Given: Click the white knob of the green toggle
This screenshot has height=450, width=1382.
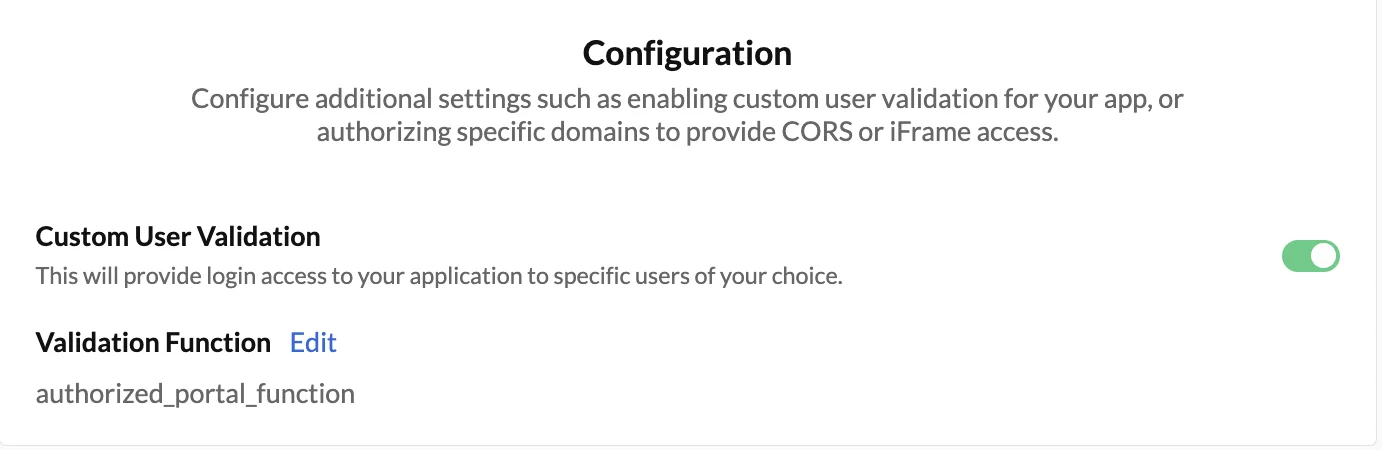Looking at the screenshot, I should [x=1323, y=257].
